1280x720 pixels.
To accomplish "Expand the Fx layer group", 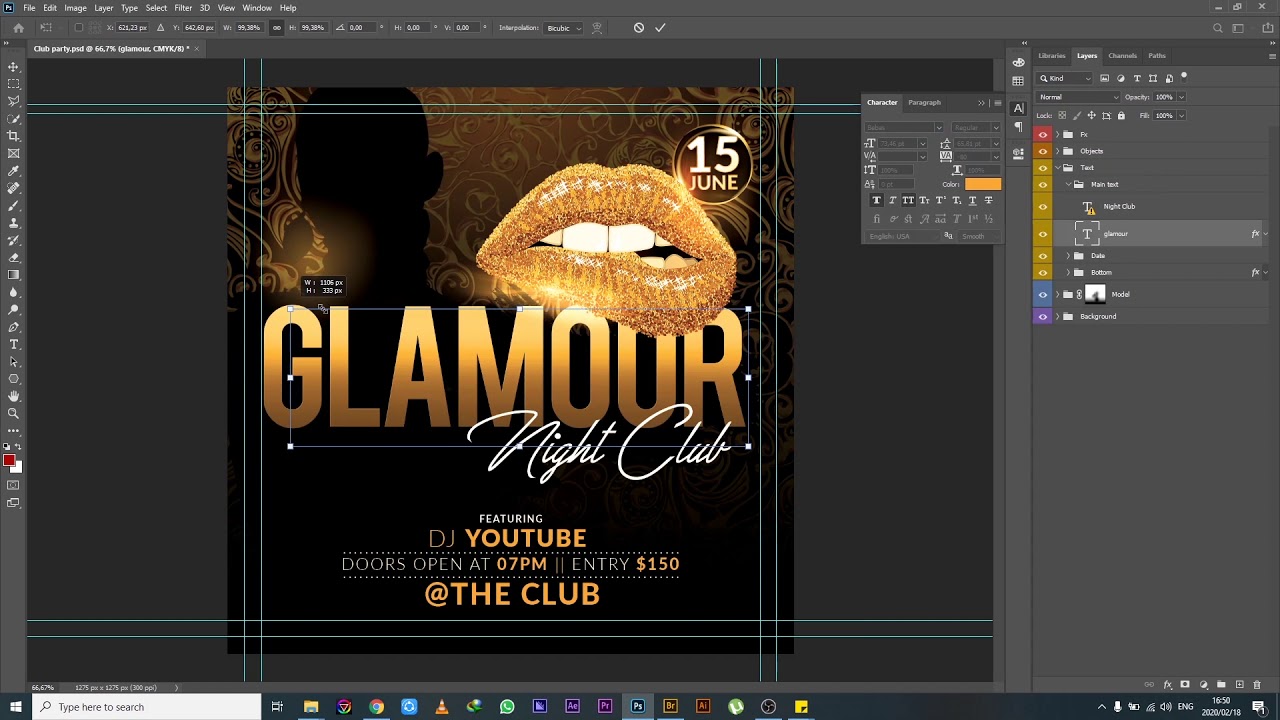I will tap(1057, 134).
